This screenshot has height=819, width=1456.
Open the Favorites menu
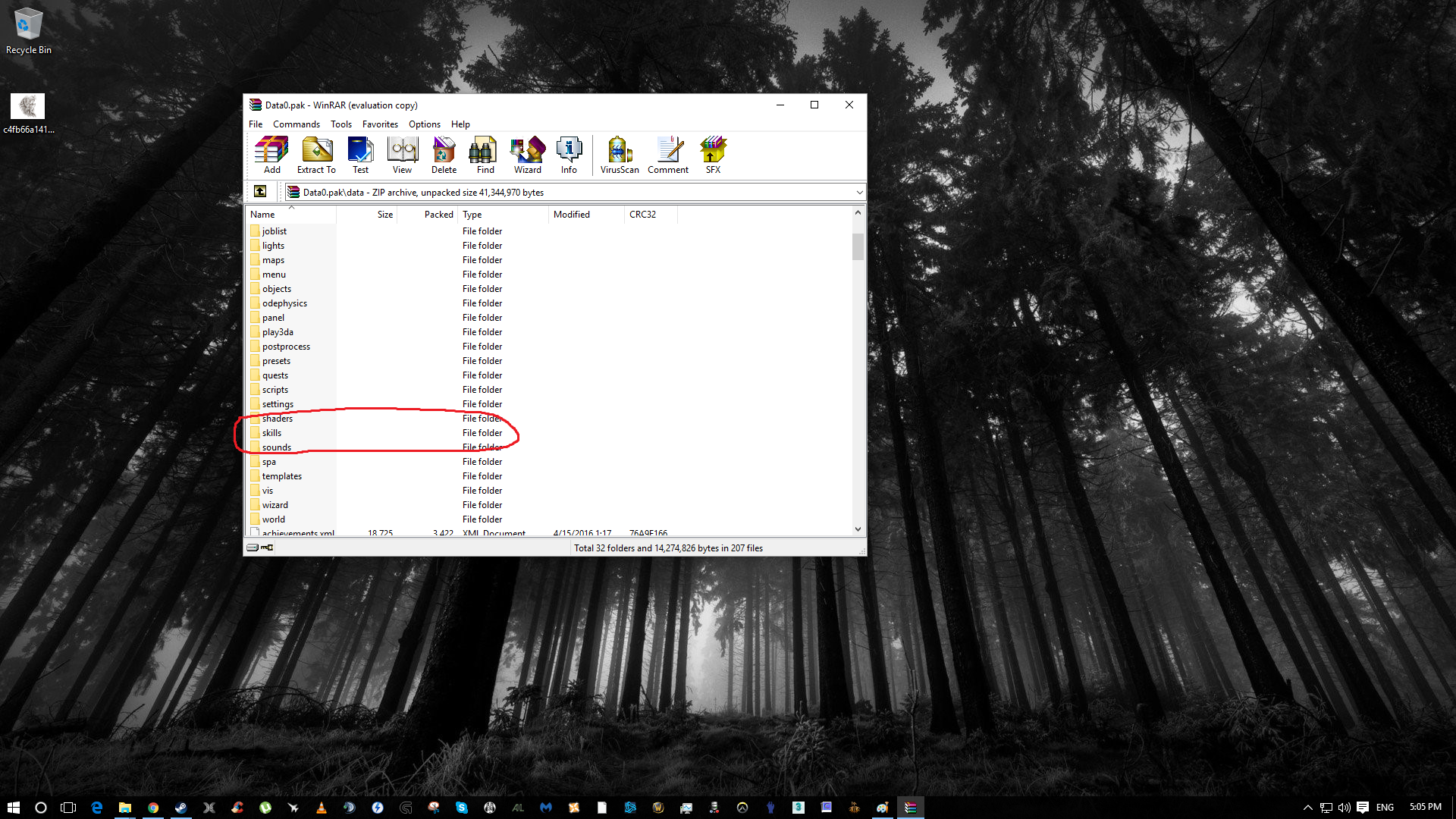pos(380,124)
